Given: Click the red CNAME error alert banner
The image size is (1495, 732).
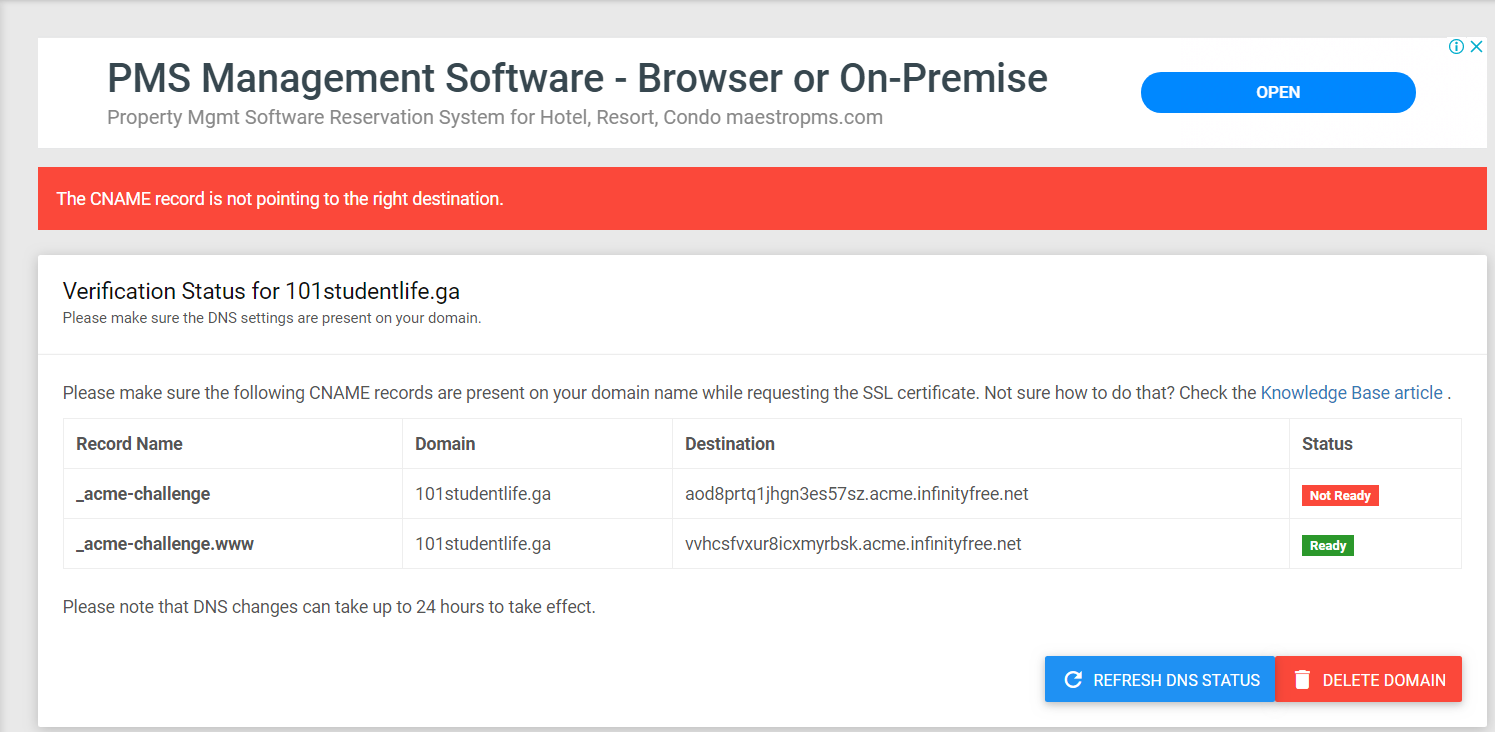Looking at the screenshot, I should (x=762, y=199).
